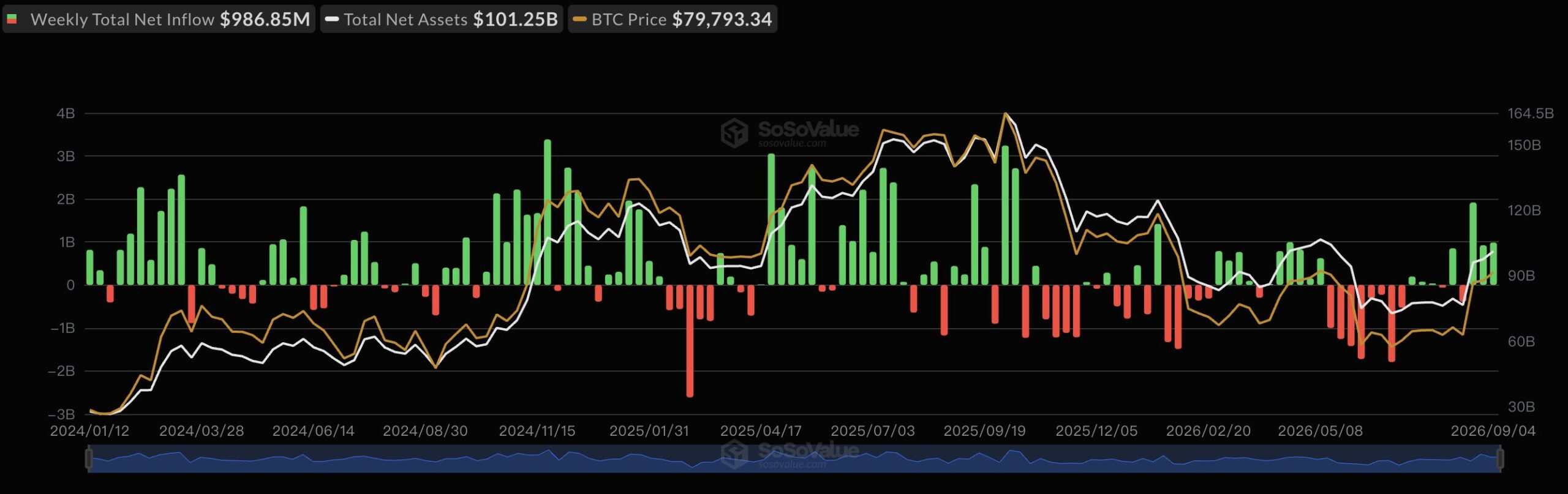Click the 2024/11/15 date axis label

537,431
